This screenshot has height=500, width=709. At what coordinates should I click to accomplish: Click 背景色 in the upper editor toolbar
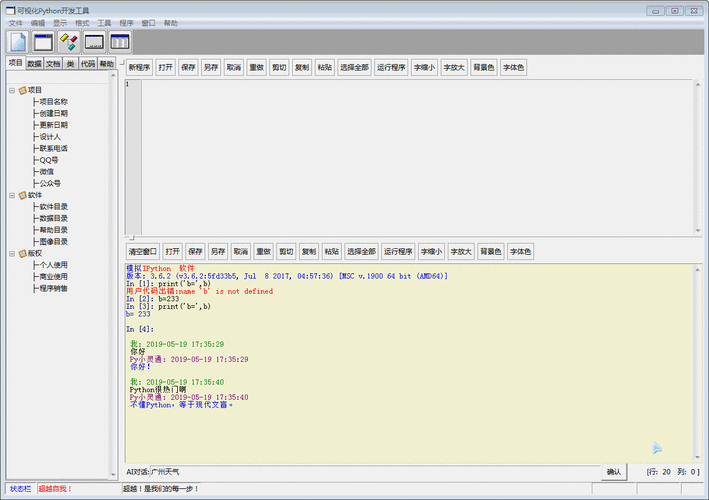485,68
